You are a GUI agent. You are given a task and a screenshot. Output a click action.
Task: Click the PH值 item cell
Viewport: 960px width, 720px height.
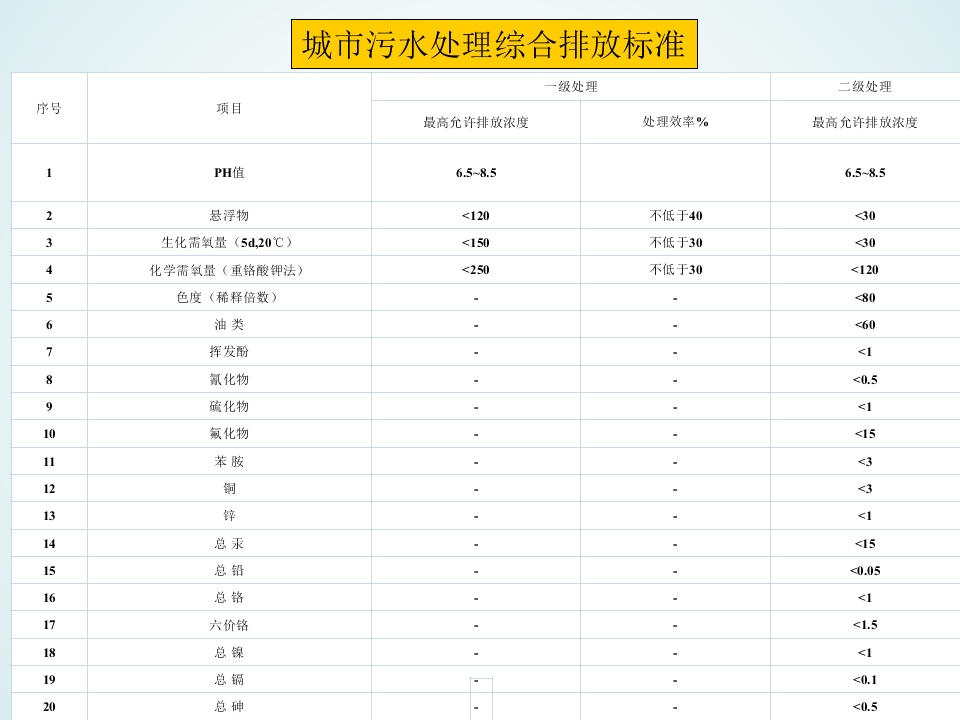point(229,173)
